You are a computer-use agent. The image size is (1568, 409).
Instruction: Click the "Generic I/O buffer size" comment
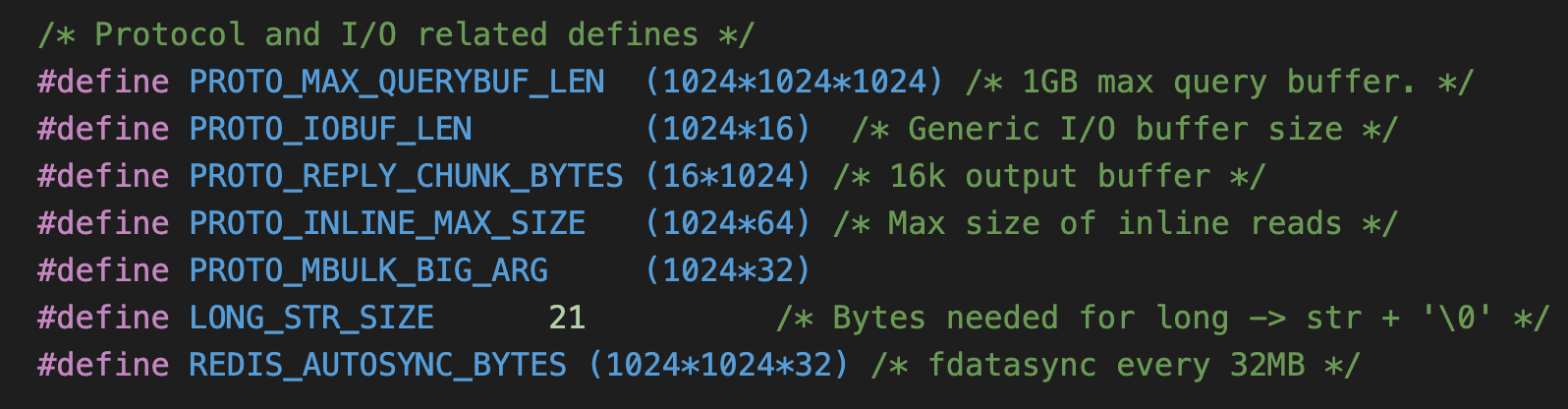coord(1125,129)
